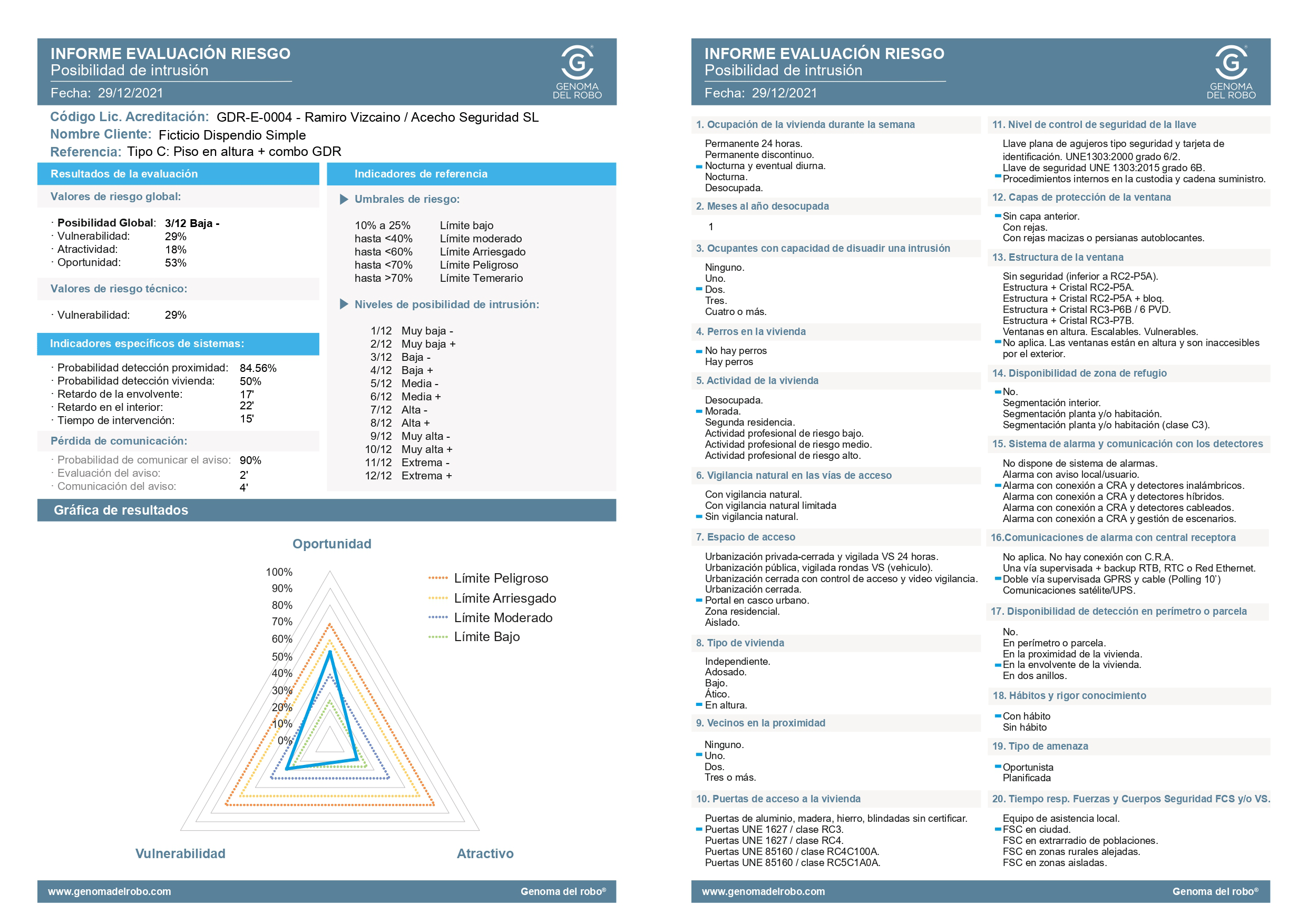Click heading '11. Nivel de control de seguridad de la llave'
This screenshot has height=924, width=1308.
coord(1094,125)
